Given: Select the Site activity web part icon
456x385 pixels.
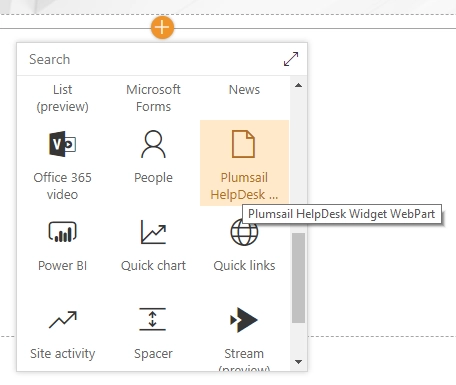Looking at the screenshot, I should (x=63, y=320).
